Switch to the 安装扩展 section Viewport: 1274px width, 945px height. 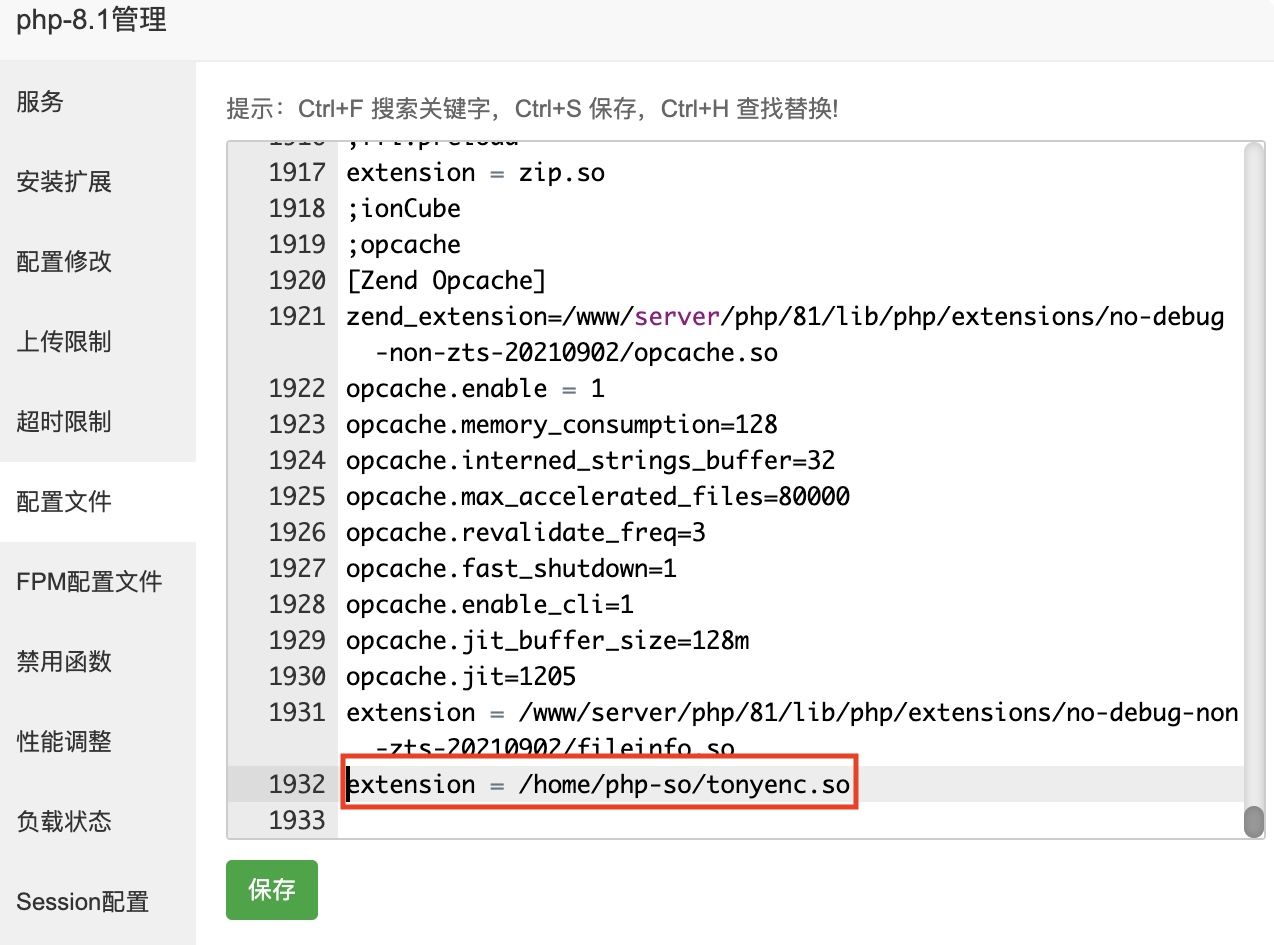64,182
